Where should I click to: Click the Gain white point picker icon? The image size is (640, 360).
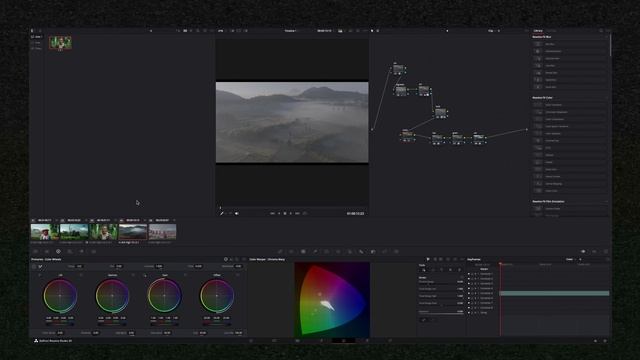145,276
